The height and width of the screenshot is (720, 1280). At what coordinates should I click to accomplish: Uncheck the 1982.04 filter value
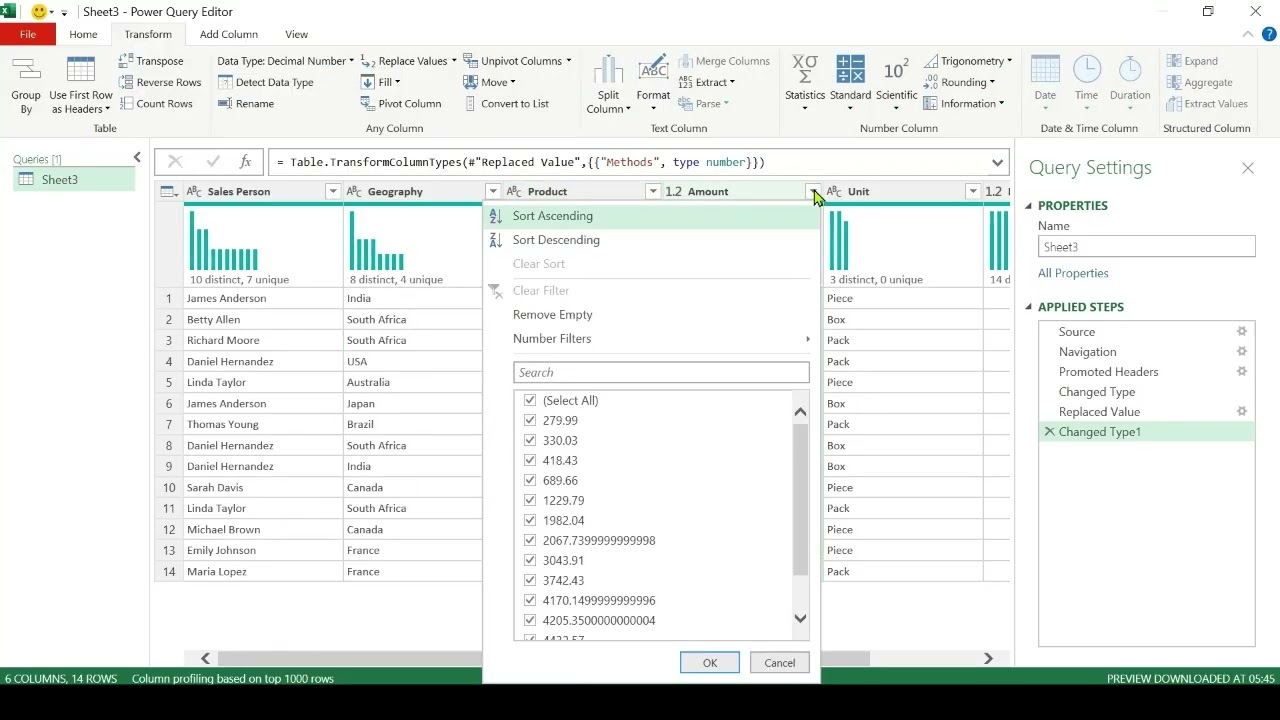click(530, 520)
